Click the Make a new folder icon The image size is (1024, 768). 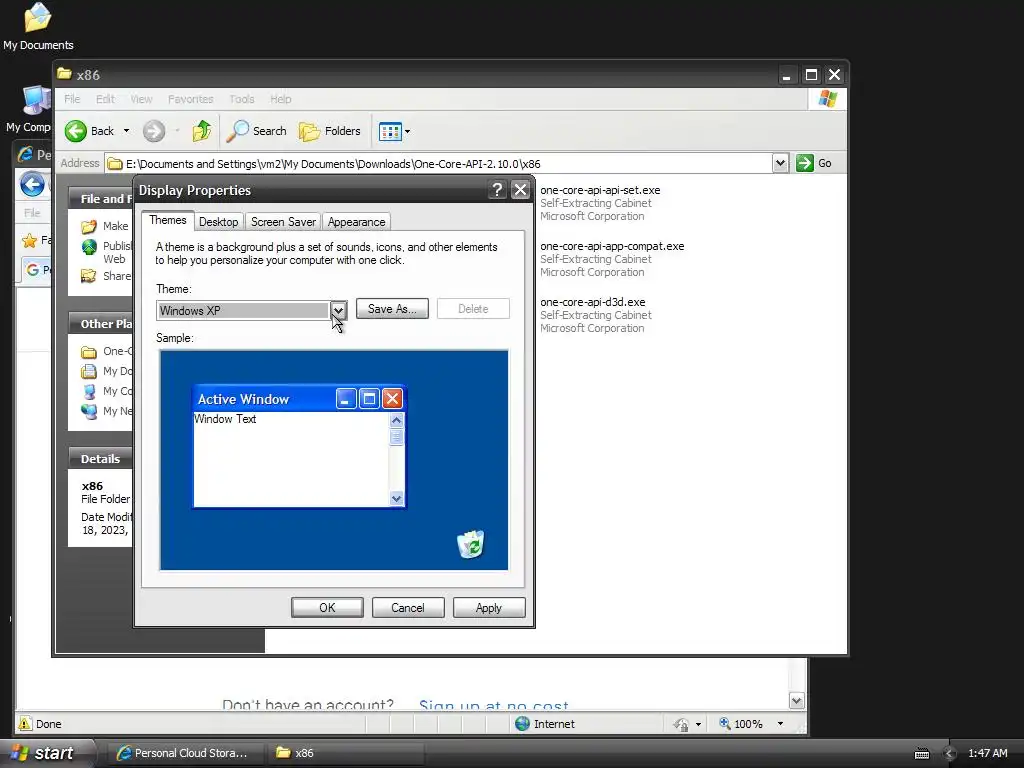click(x=89, y=227)
